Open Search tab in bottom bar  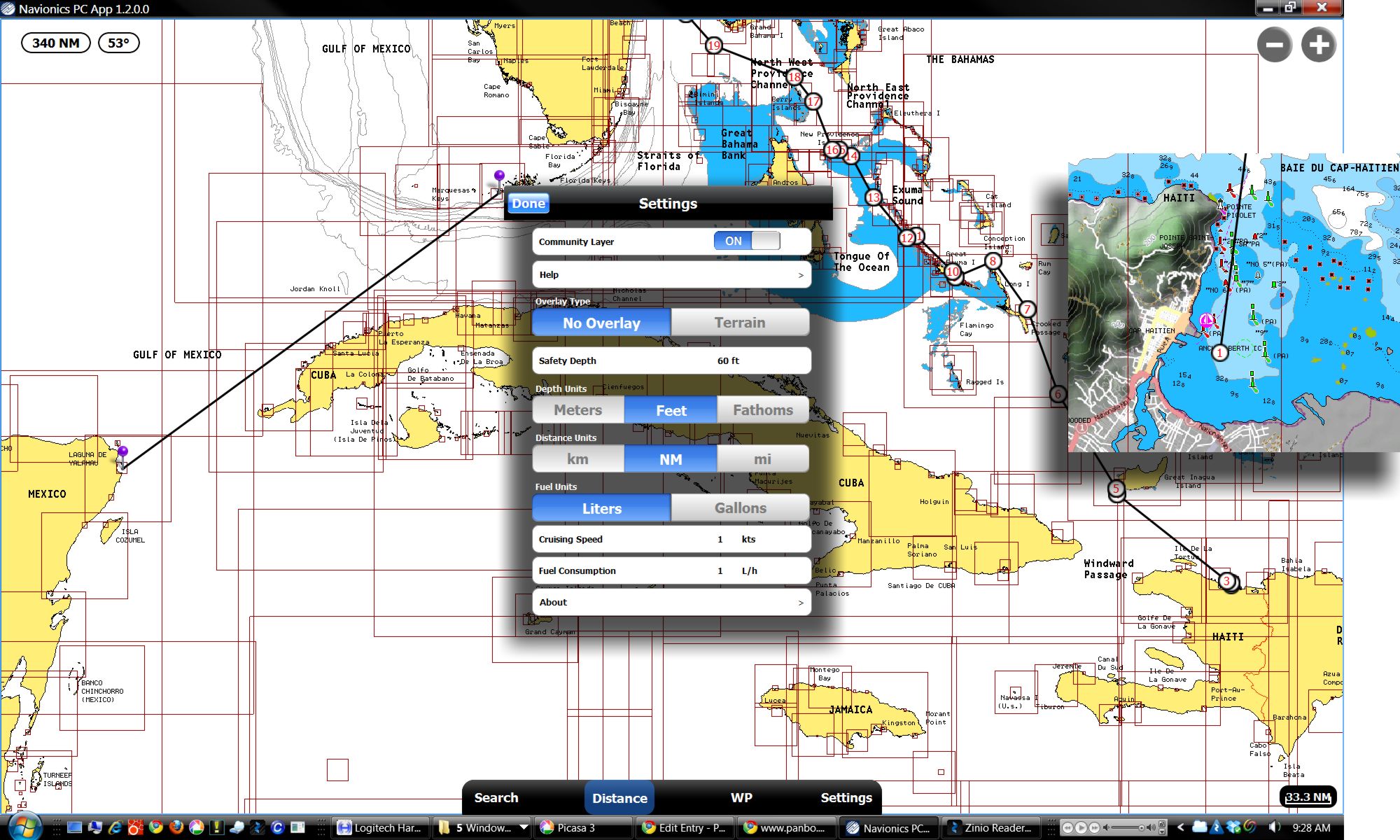496,798
